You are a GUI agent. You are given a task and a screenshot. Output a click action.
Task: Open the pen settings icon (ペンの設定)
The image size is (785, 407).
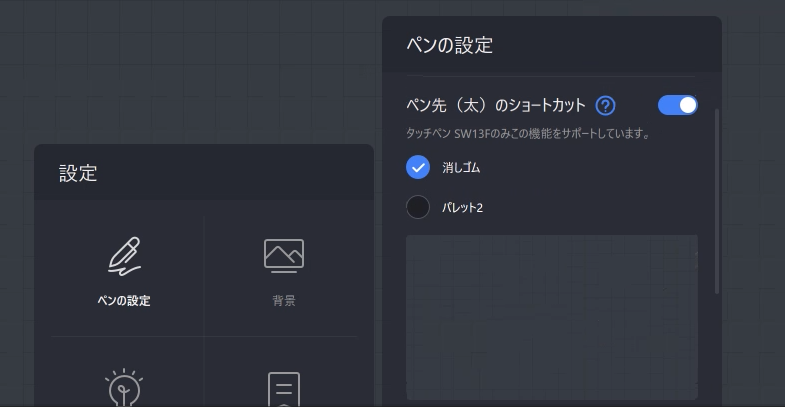tap(124, 256)
